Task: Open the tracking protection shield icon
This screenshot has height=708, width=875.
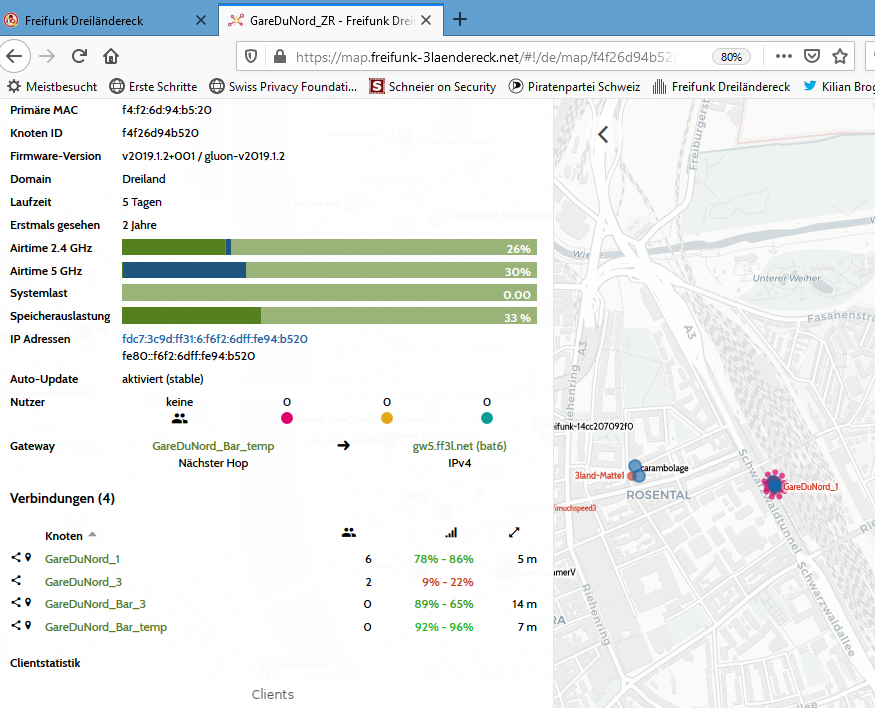Action: (251, 56)
